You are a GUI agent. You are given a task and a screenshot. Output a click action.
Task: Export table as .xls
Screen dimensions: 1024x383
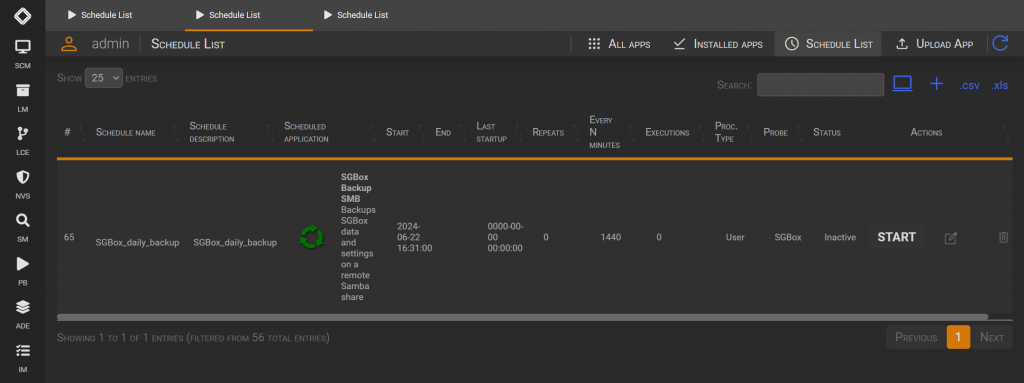pyautogui.click(x=1000, y=85)
